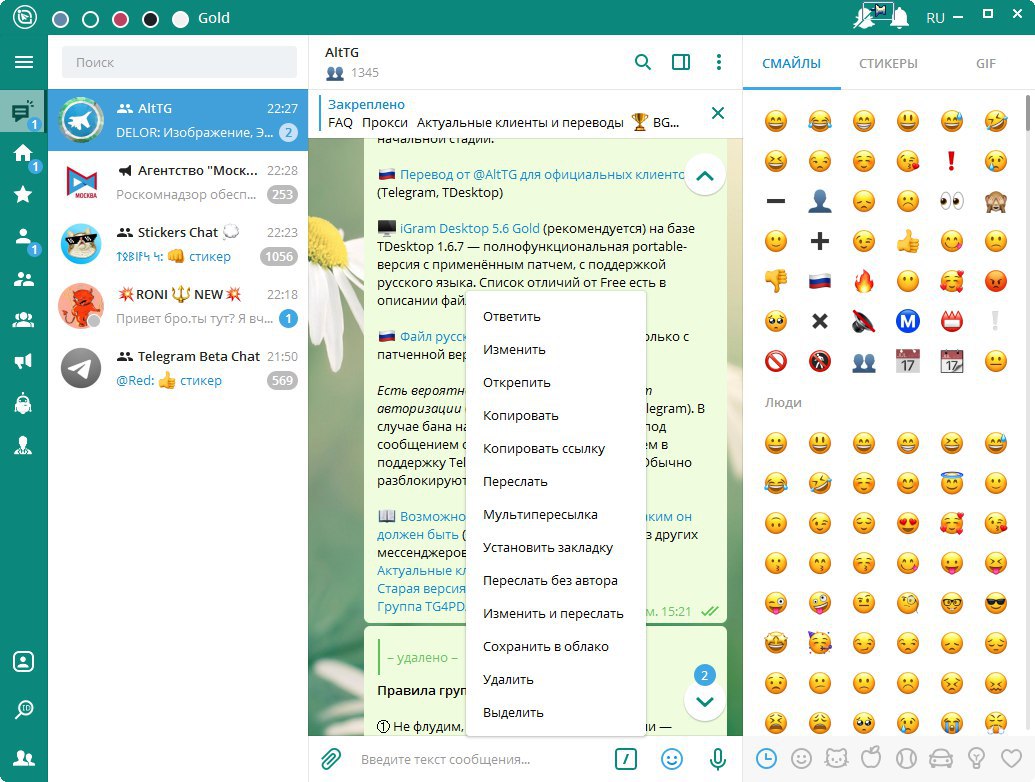Screen dimensions: 1035x782
Task: Choose Удалить in context menu
Action: (556, 680)
